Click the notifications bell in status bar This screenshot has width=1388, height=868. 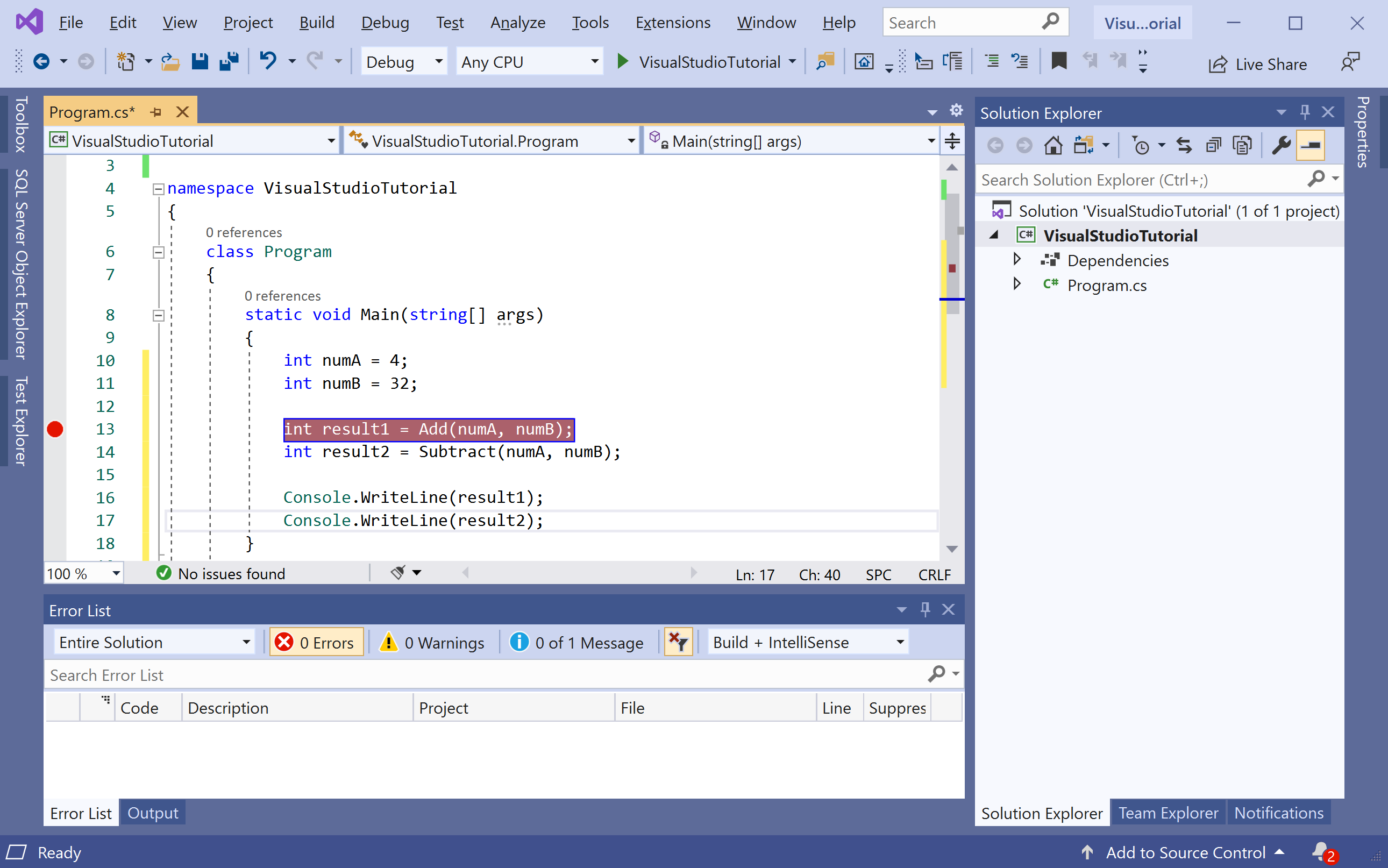[1320, 851]
